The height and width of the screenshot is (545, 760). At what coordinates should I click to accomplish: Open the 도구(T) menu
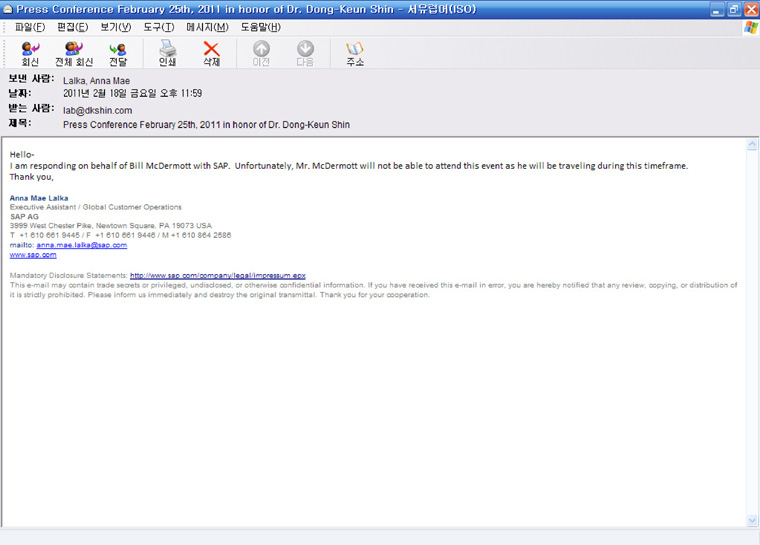[158, 26]
